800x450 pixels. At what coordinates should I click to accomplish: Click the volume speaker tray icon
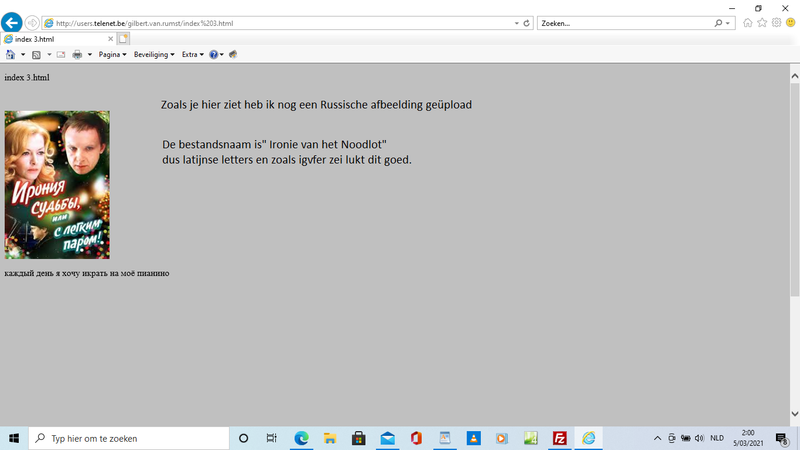(x=699, y=438)
